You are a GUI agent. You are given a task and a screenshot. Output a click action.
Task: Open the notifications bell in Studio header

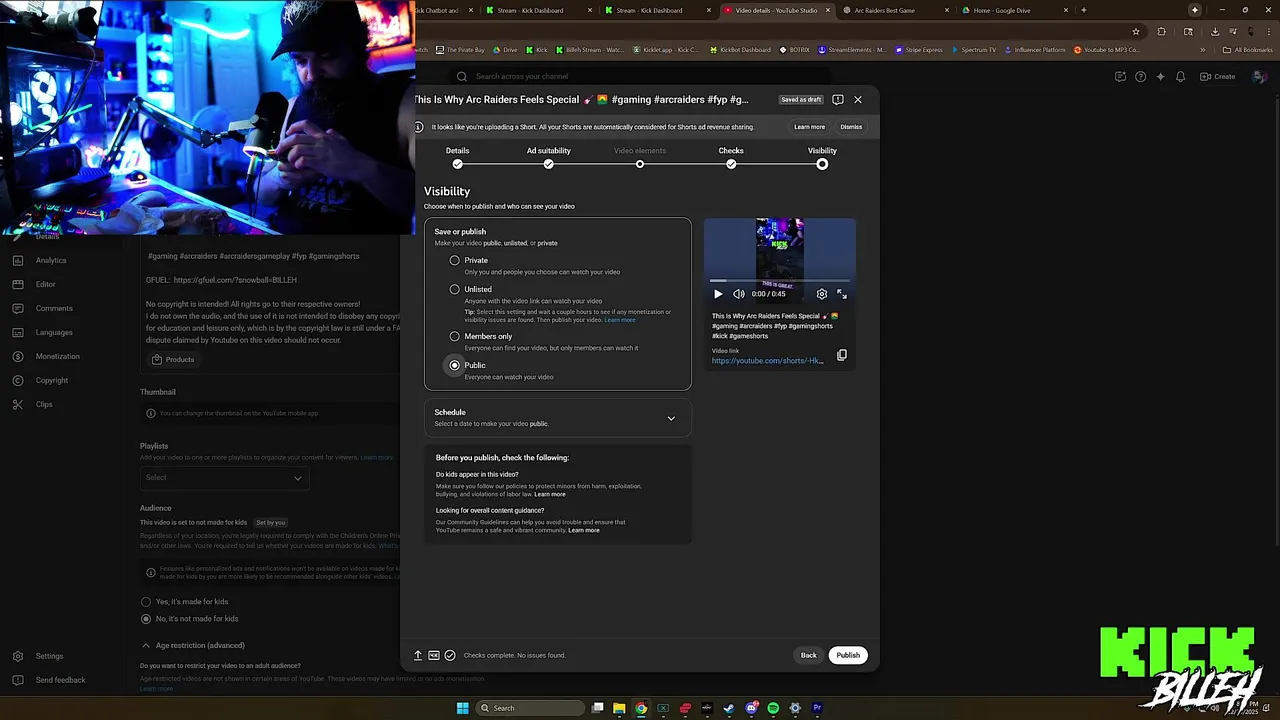click(x=1181, y=77)
